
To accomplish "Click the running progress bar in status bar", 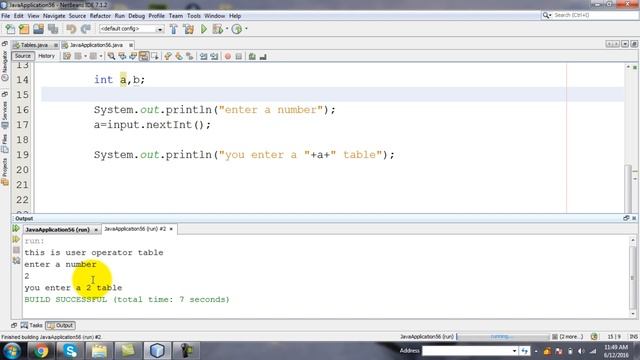I will point(503,337).
